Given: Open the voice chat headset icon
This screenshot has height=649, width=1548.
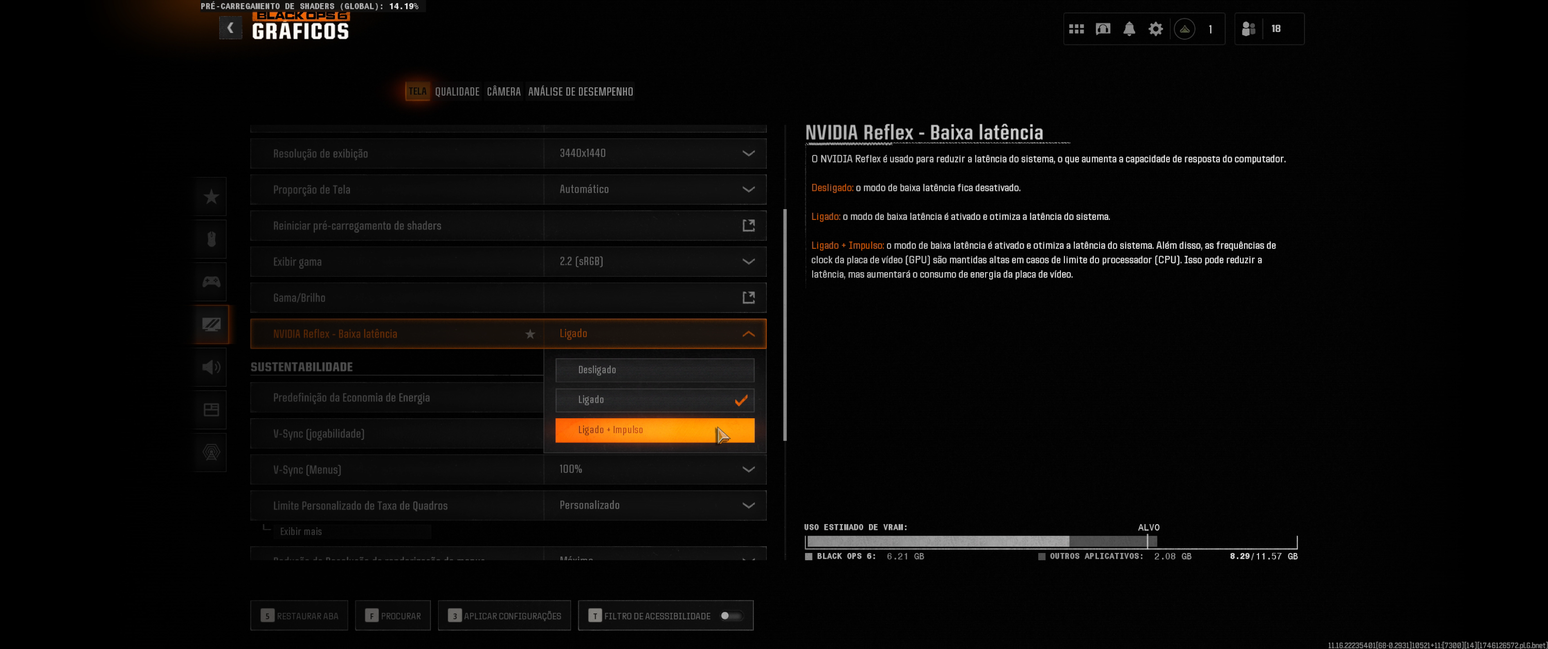Looking at the screenshot, I should 210,452.
